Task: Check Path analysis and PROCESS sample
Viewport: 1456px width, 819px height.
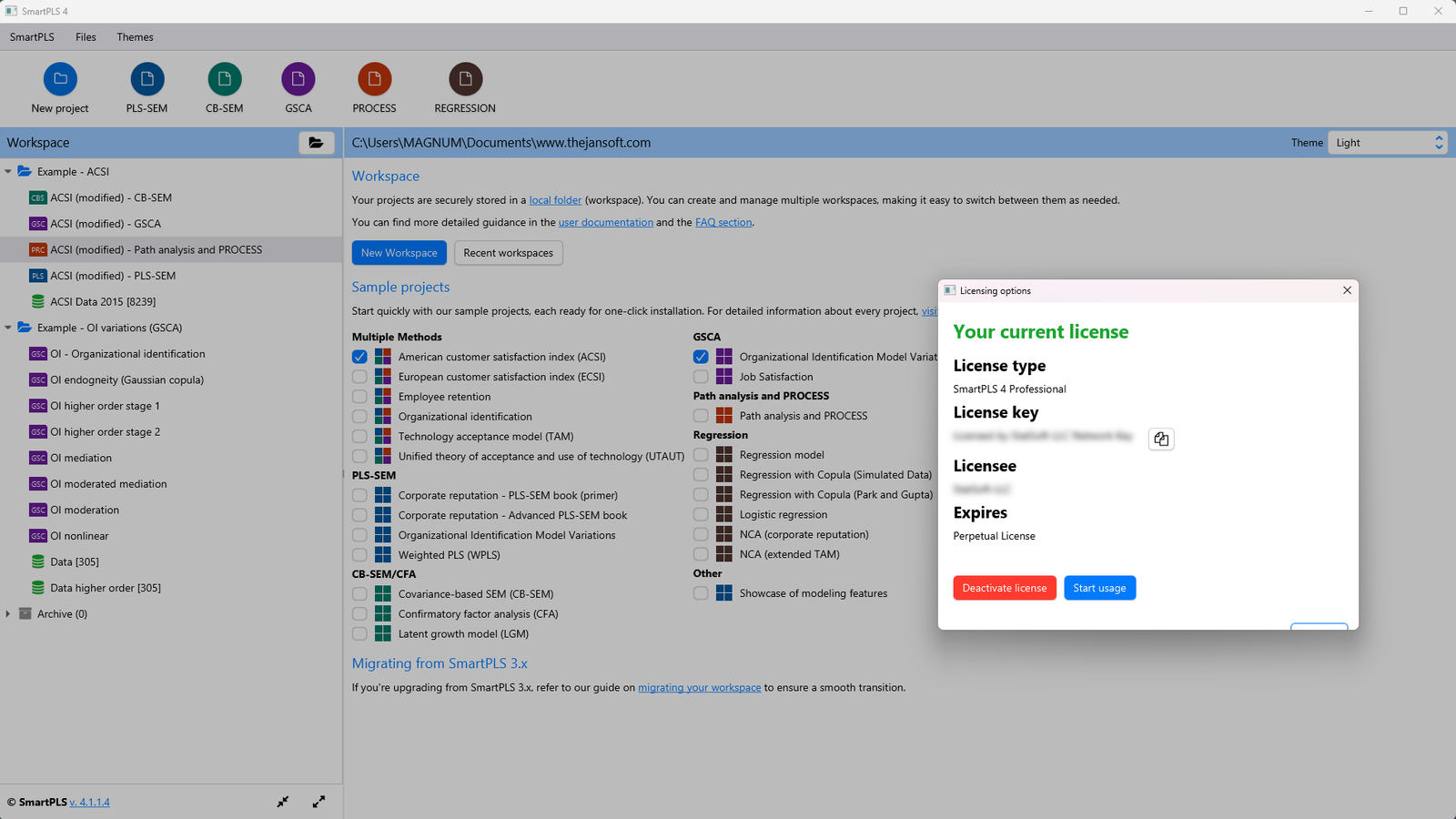Action: click(701, 416)
